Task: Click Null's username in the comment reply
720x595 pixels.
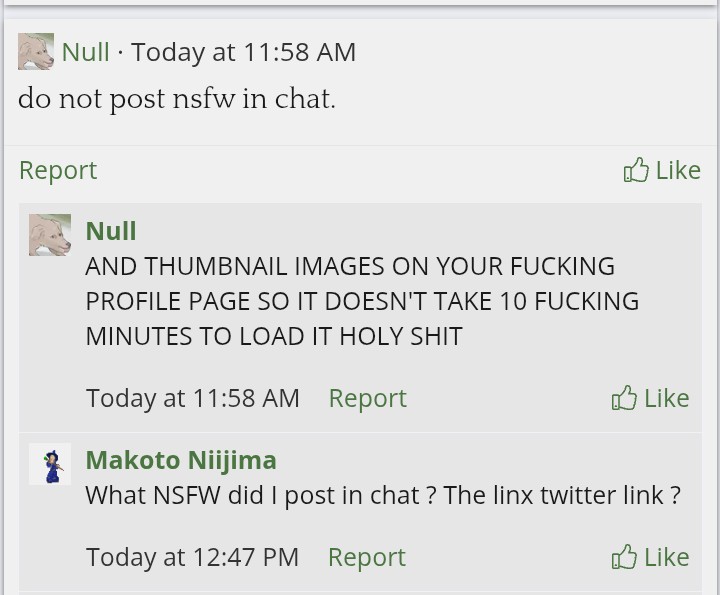Action: click(111, 231)
